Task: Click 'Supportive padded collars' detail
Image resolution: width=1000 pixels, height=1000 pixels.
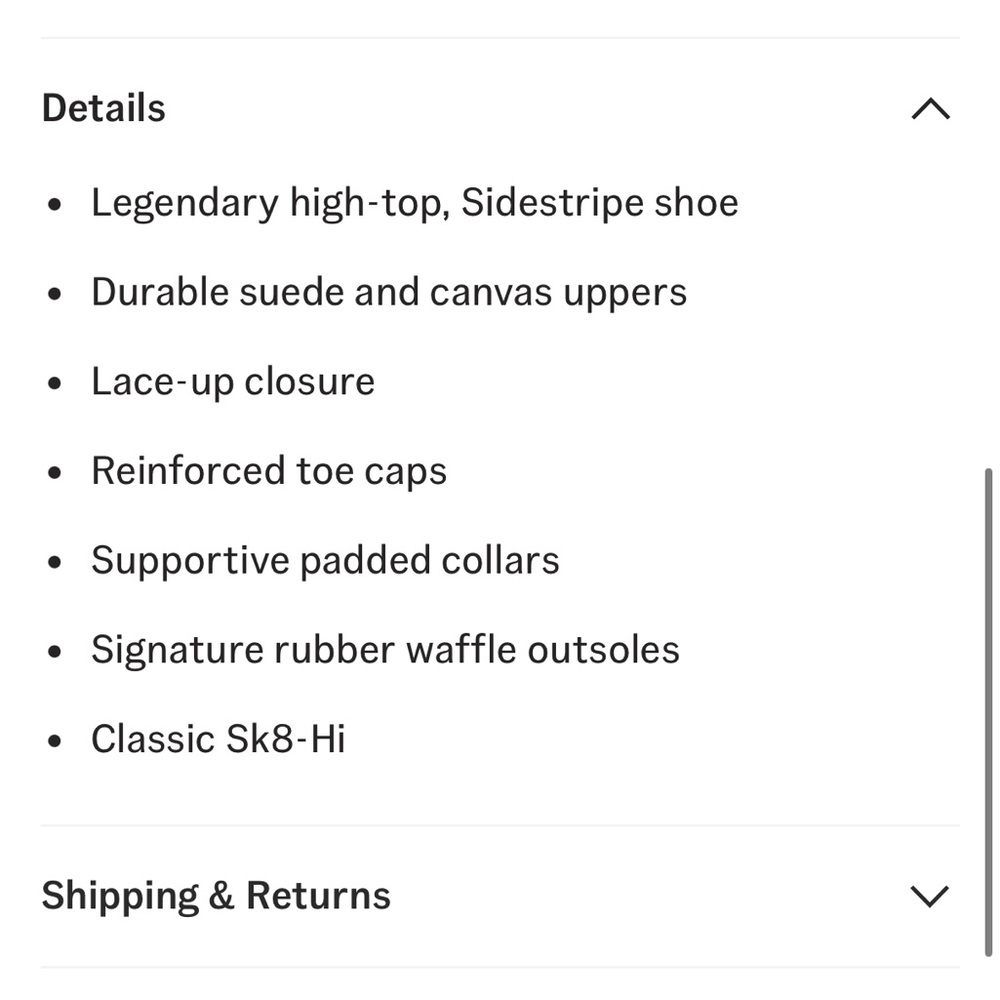Action: pyautogui.click(x=325, y=560)
